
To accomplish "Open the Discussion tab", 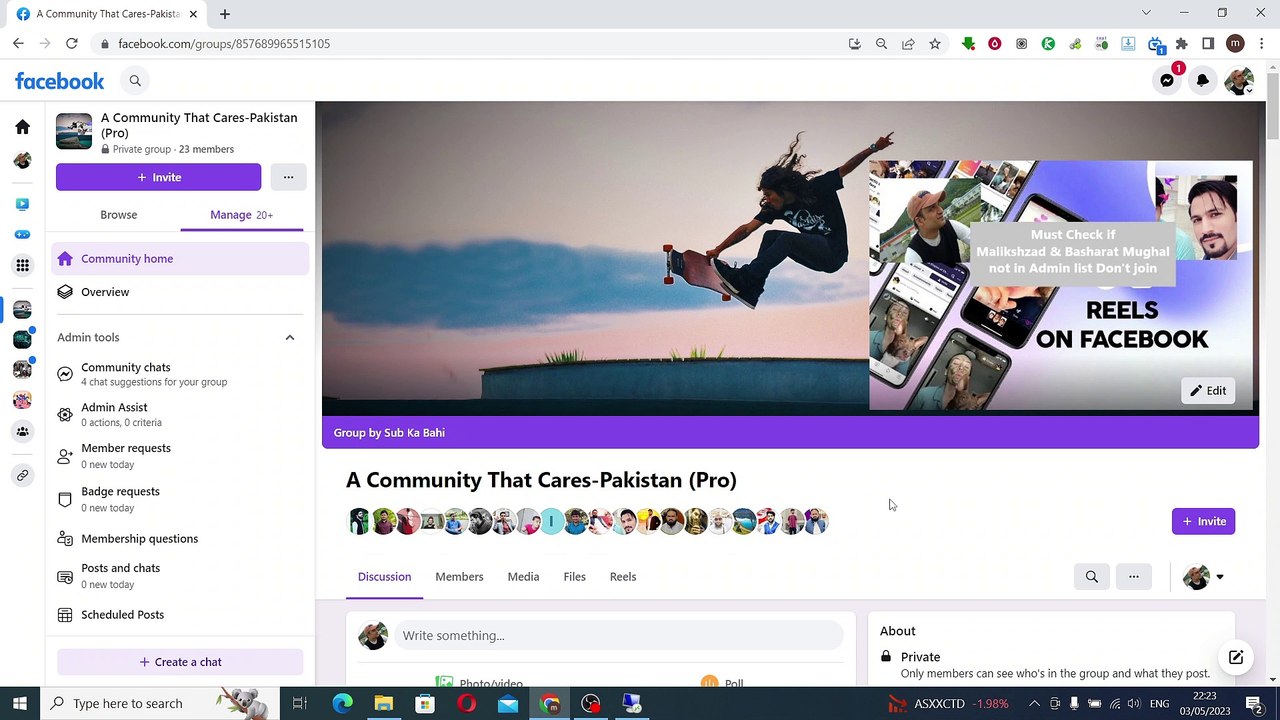I will coord(385,577).
